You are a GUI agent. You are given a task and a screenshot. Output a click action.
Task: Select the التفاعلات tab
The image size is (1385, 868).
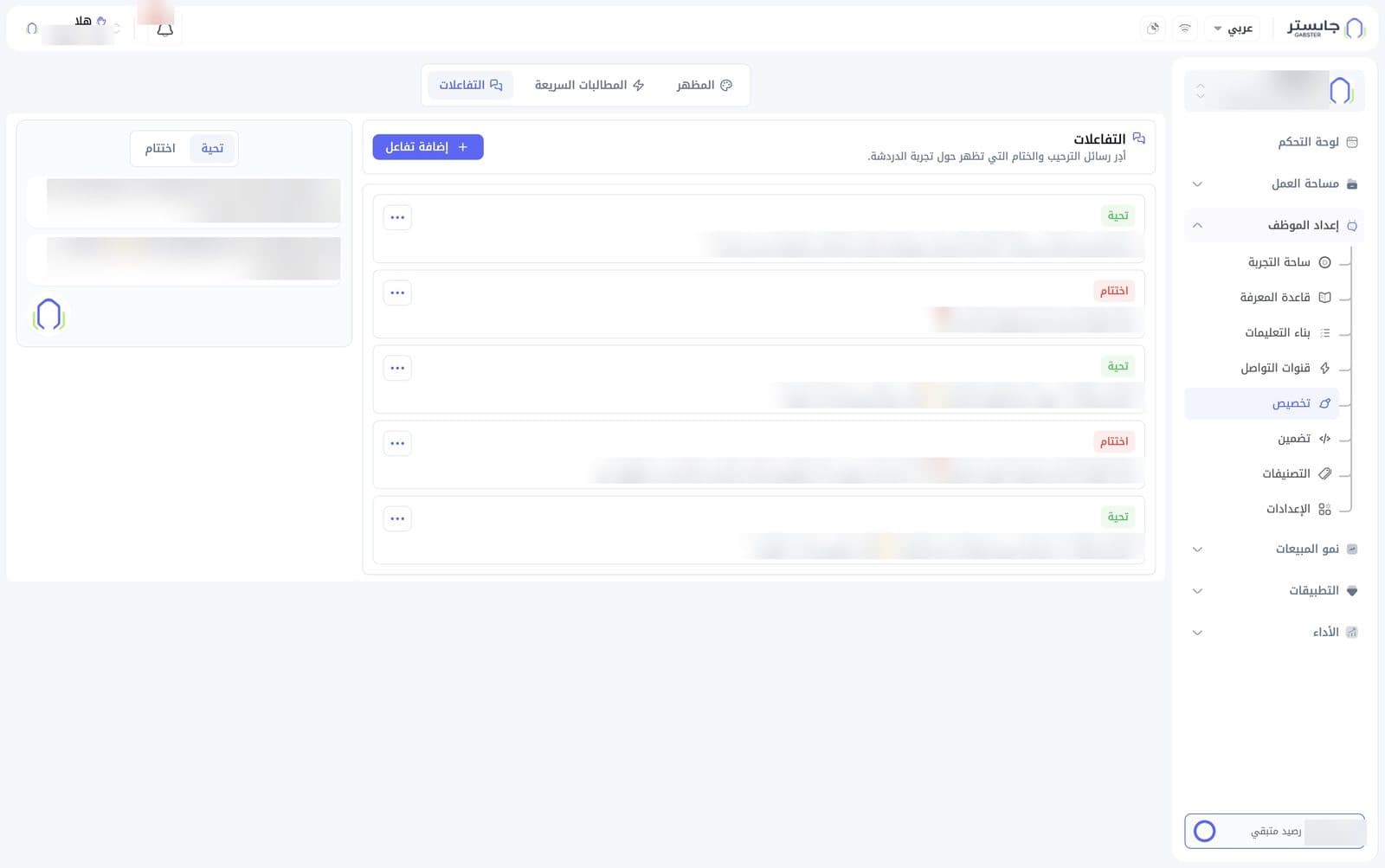click(x=470, y=85)
